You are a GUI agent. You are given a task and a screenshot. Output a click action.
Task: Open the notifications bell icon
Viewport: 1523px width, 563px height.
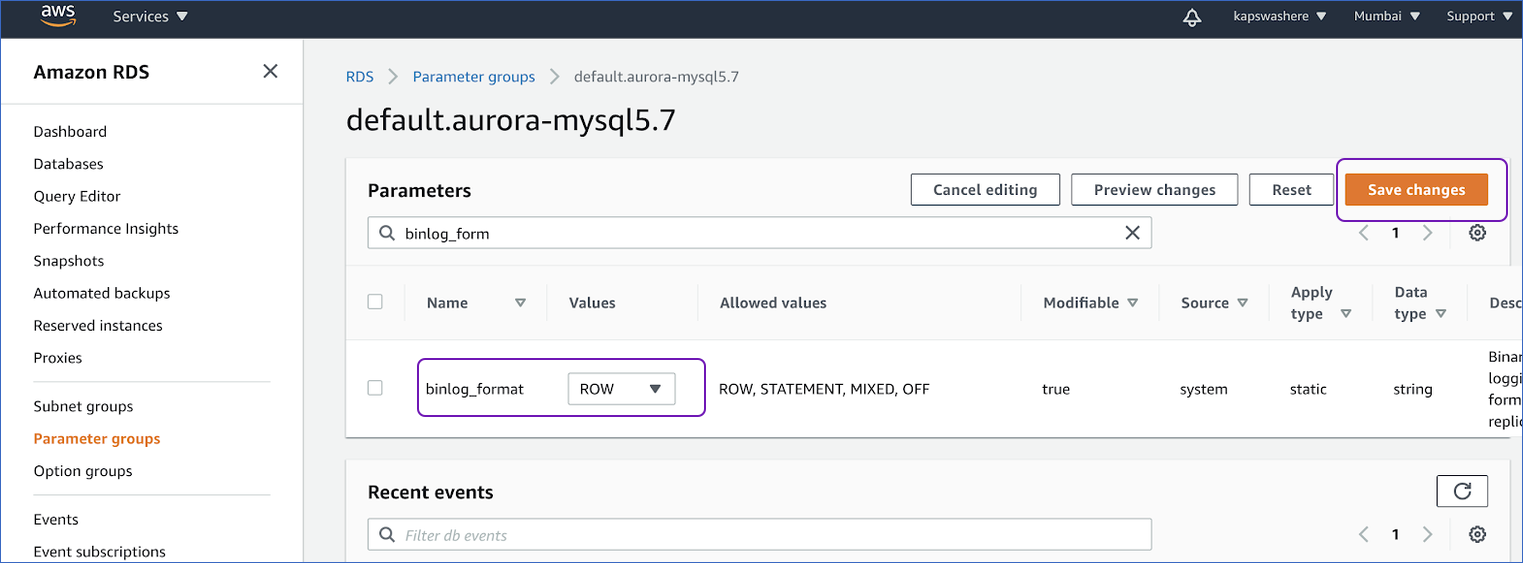click(1191, 17)
